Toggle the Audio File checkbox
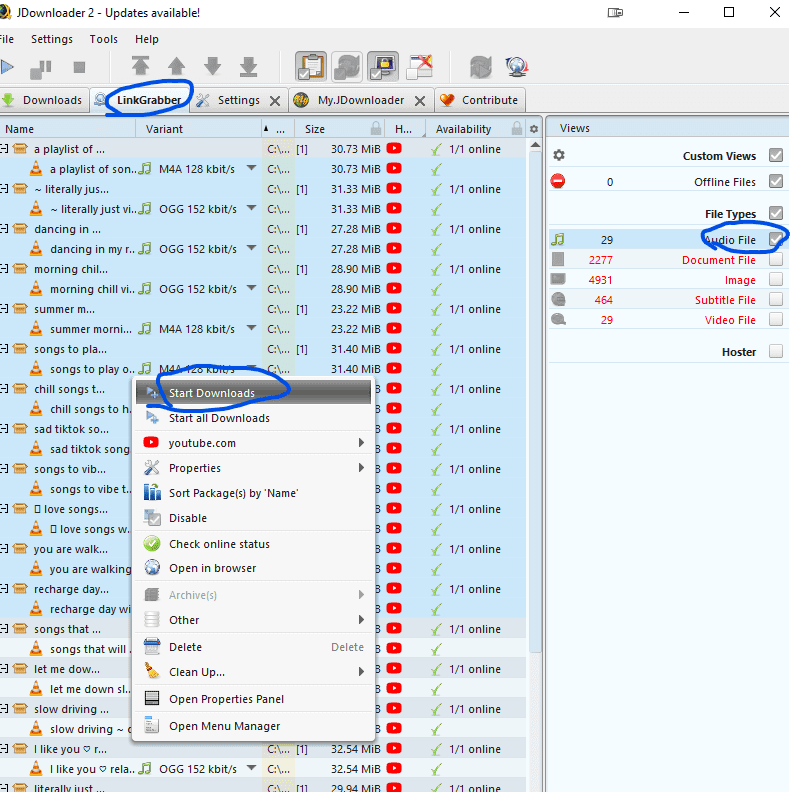 (776, 240)
